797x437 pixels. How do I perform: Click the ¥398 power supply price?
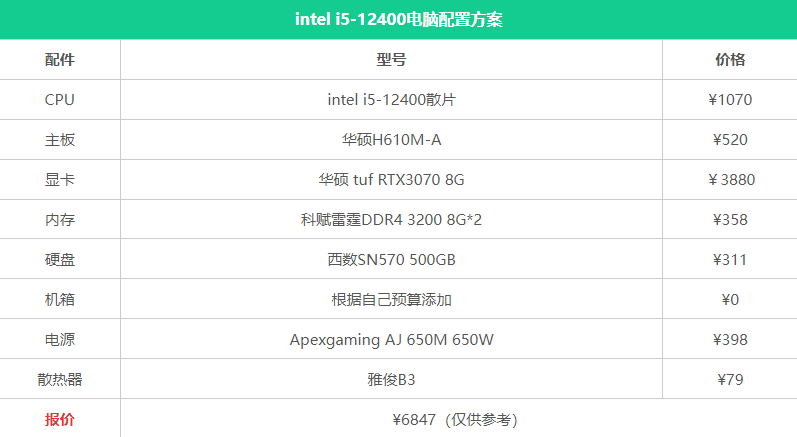coord(730,339)
